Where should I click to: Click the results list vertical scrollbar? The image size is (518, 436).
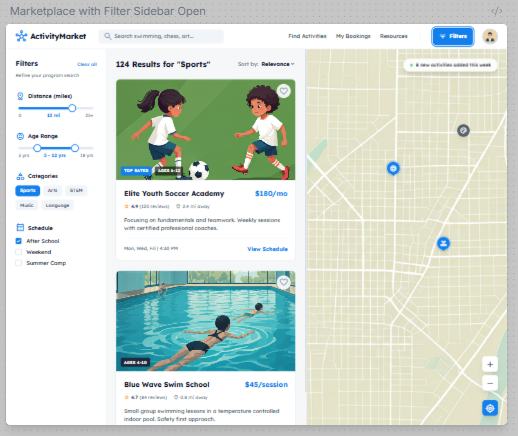[305, 220]
